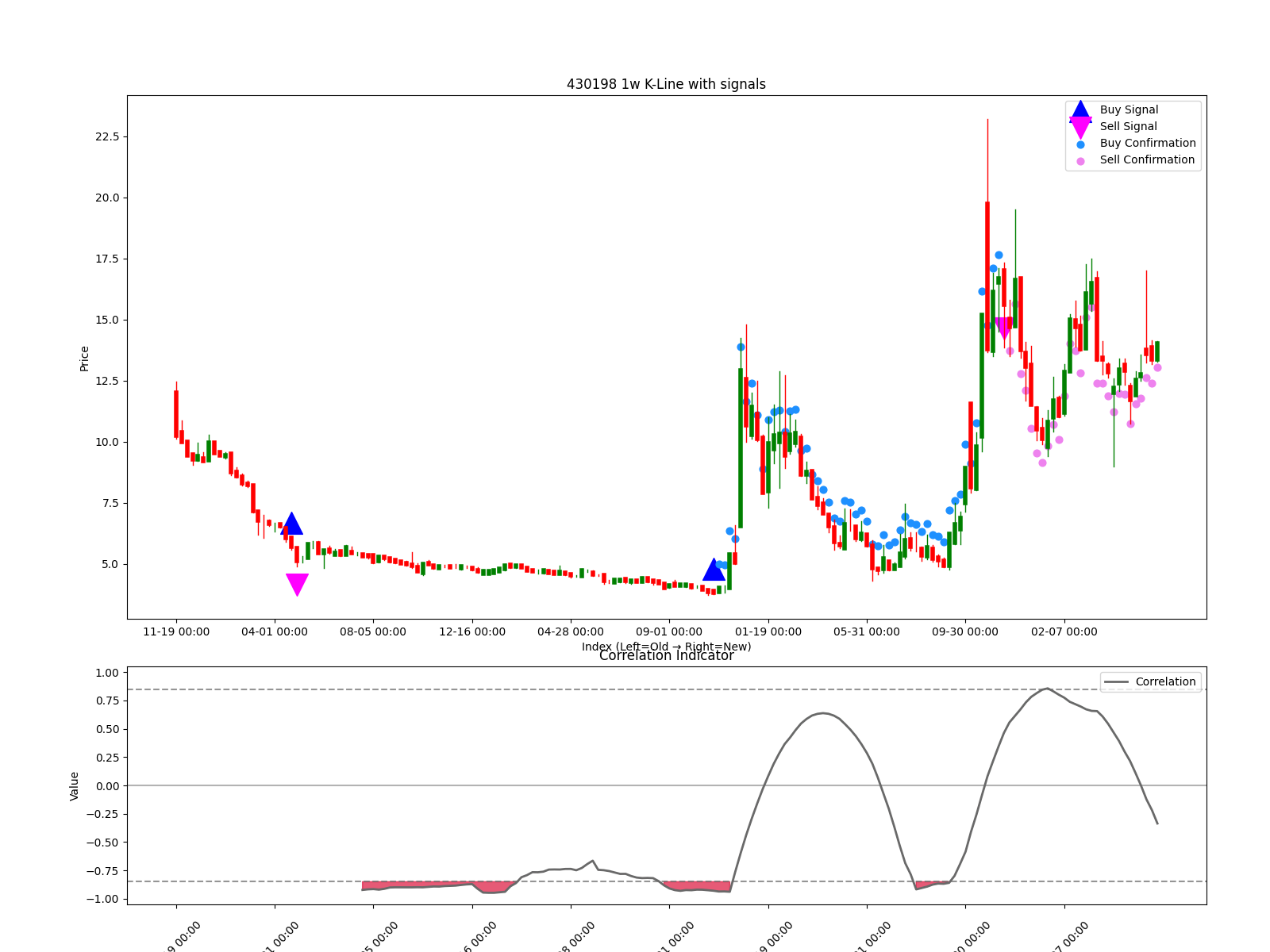
Task: Click the 0.00 tick on Value axis
Action: coord(107,786)
